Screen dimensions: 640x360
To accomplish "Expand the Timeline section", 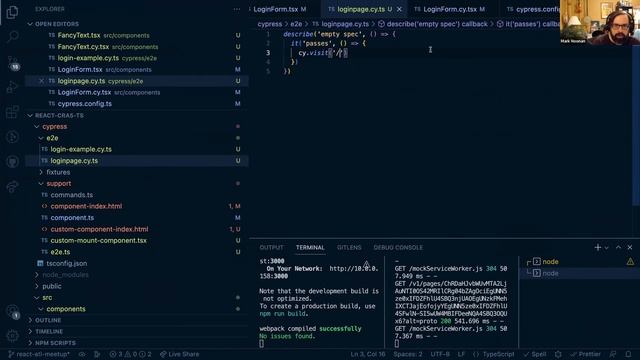I will tap(49, 331).
